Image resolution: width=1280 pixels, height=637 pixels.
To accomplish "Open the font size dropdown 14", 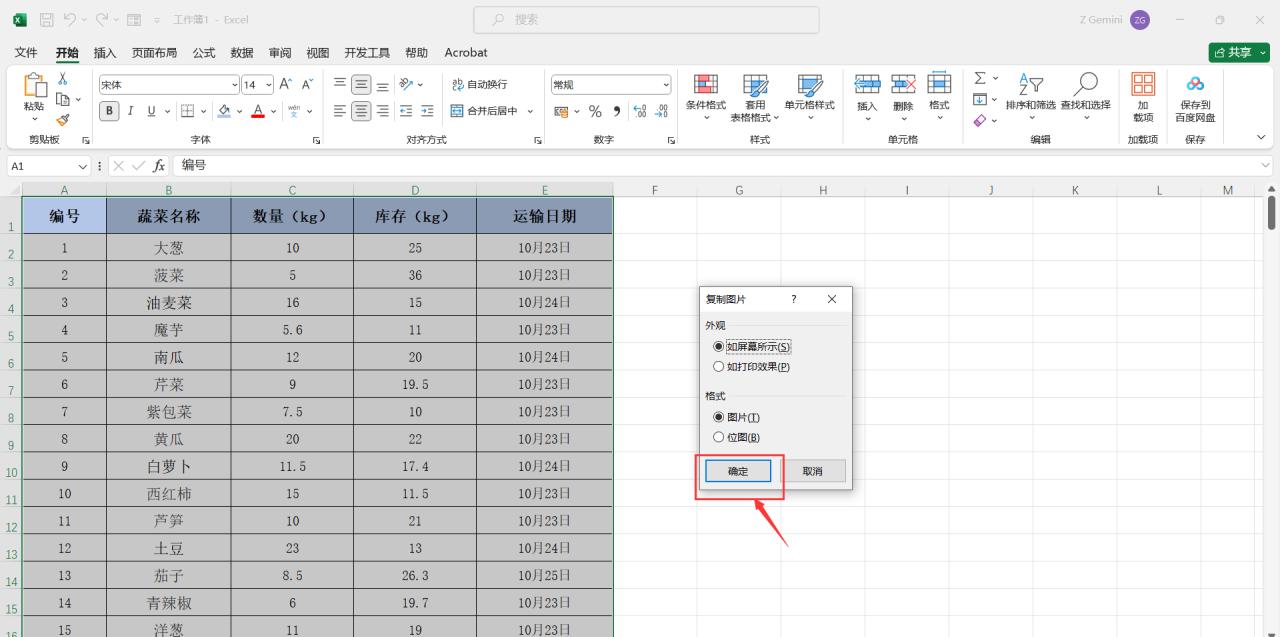I will [269, 85].
